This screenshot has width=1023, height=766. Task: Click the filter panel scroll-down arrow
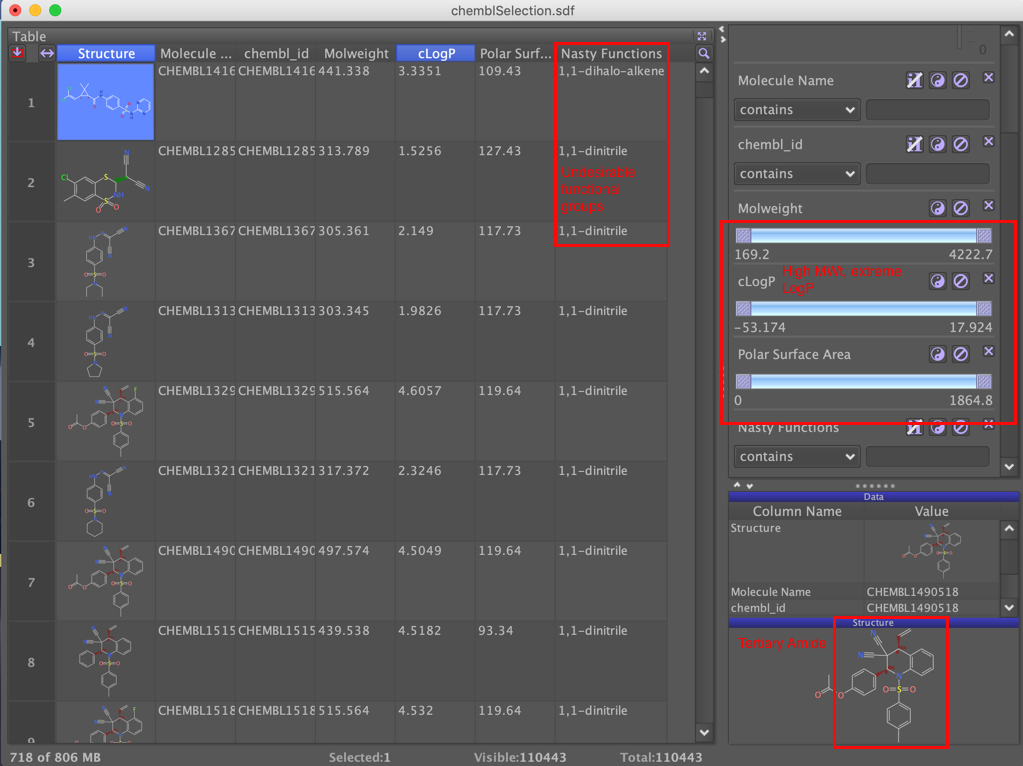coord(1009,467)
